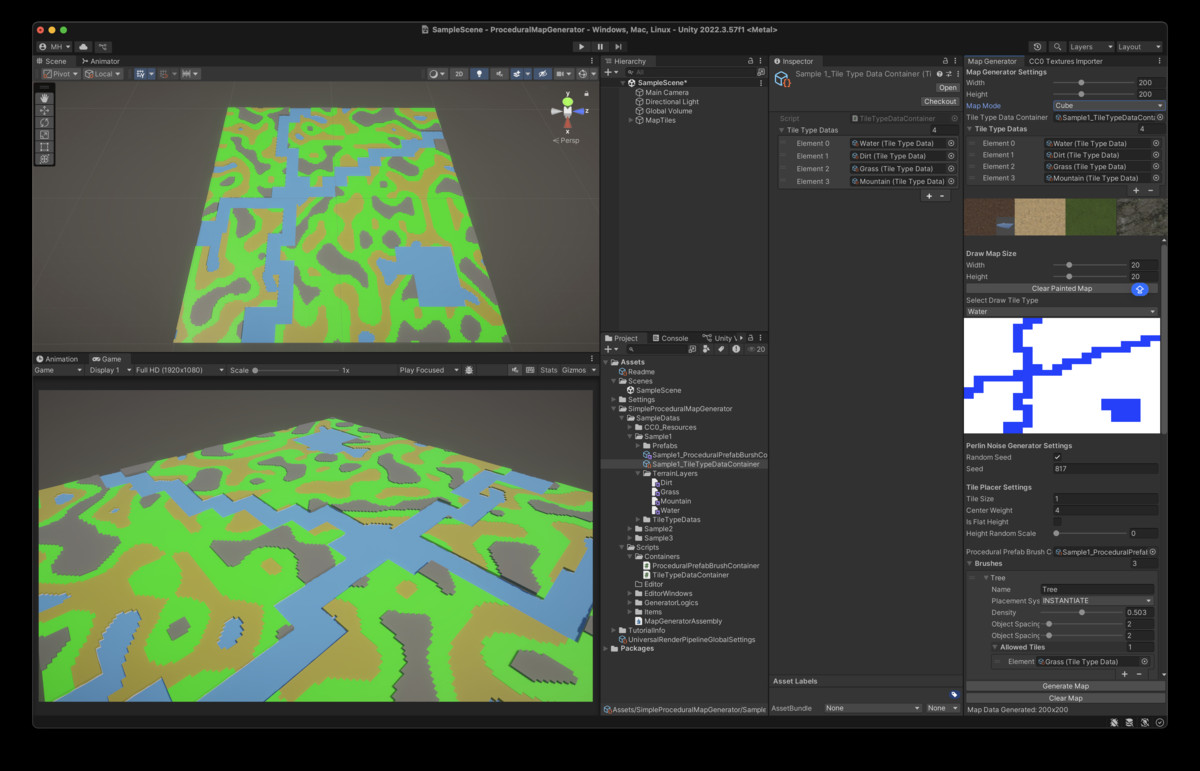Open the Map Mode dropdown showing Cube
The height and width of the screenshot is (771, 1200).
(1109, 105)
